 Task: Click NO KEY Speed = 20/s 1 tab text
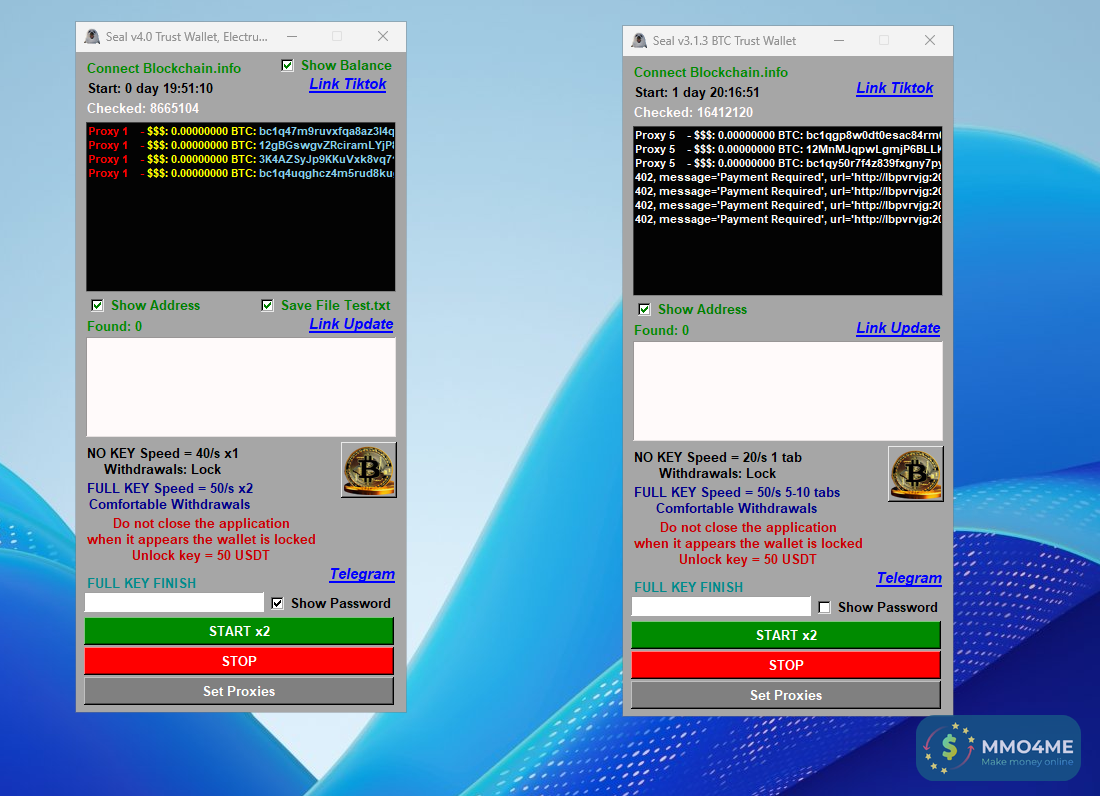(718, 458)
